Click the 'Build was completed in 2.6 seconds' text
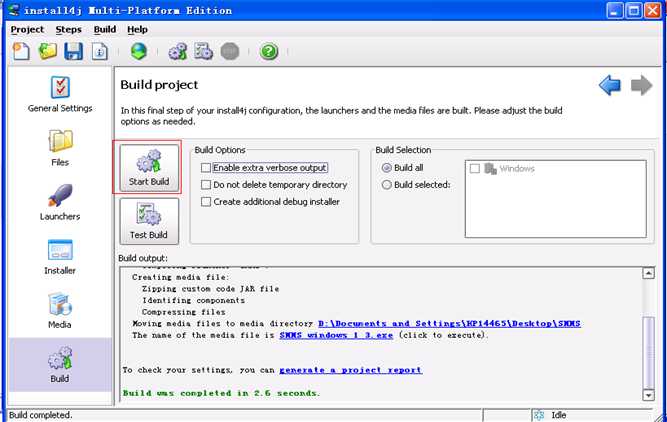 [221, 393]
